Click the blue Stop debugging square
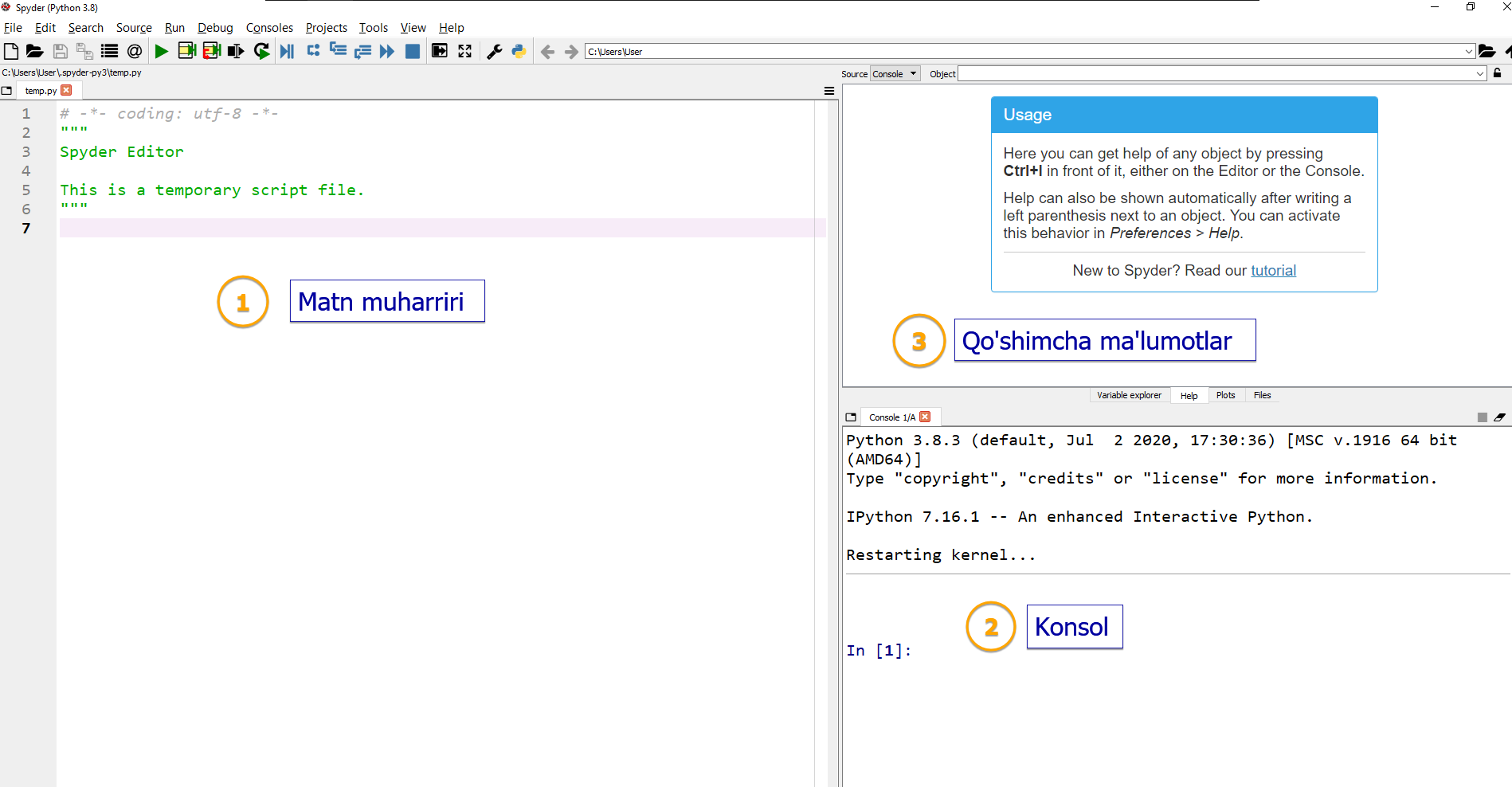The height and width of the screenshot is (787, 1512). [x=412, y=52]
